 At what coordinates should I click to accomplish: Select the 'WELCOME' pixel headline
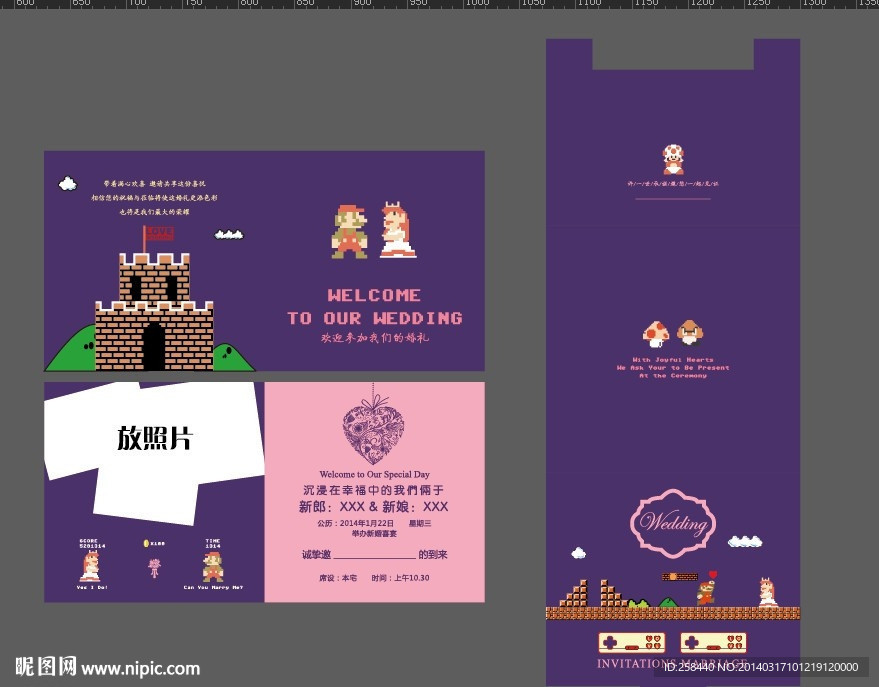click(374, 295)
